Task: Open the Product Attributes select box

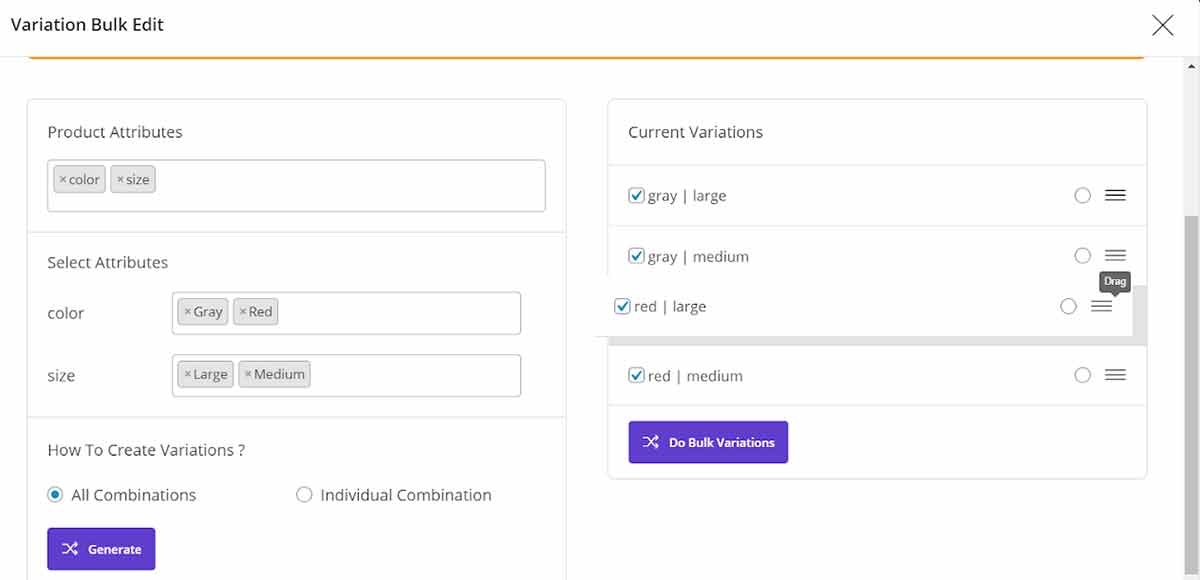Action: pos(350,185)
